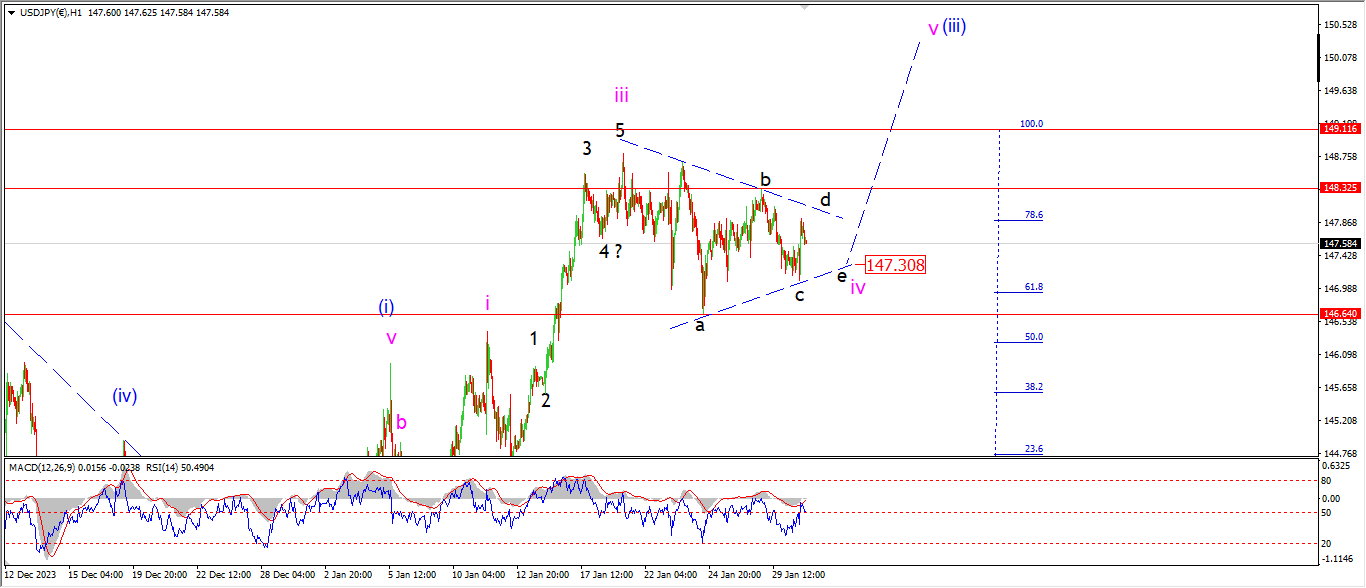Click the blue '(i)' wave label
1366x588 pixels.
(x=386, y=306)
